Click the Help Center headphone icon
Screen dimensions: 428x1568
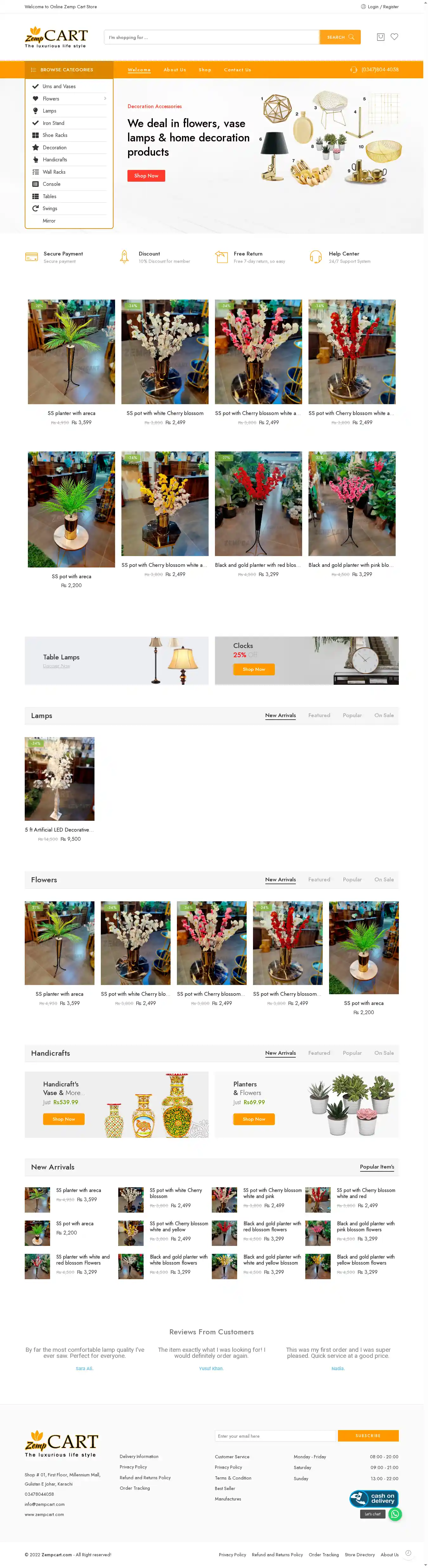click(x=315, y=257)
